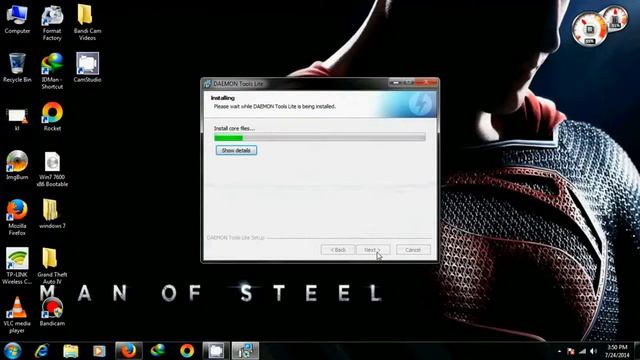Select the TP-LINK Wireless desktop shortcut

(17, 266)
